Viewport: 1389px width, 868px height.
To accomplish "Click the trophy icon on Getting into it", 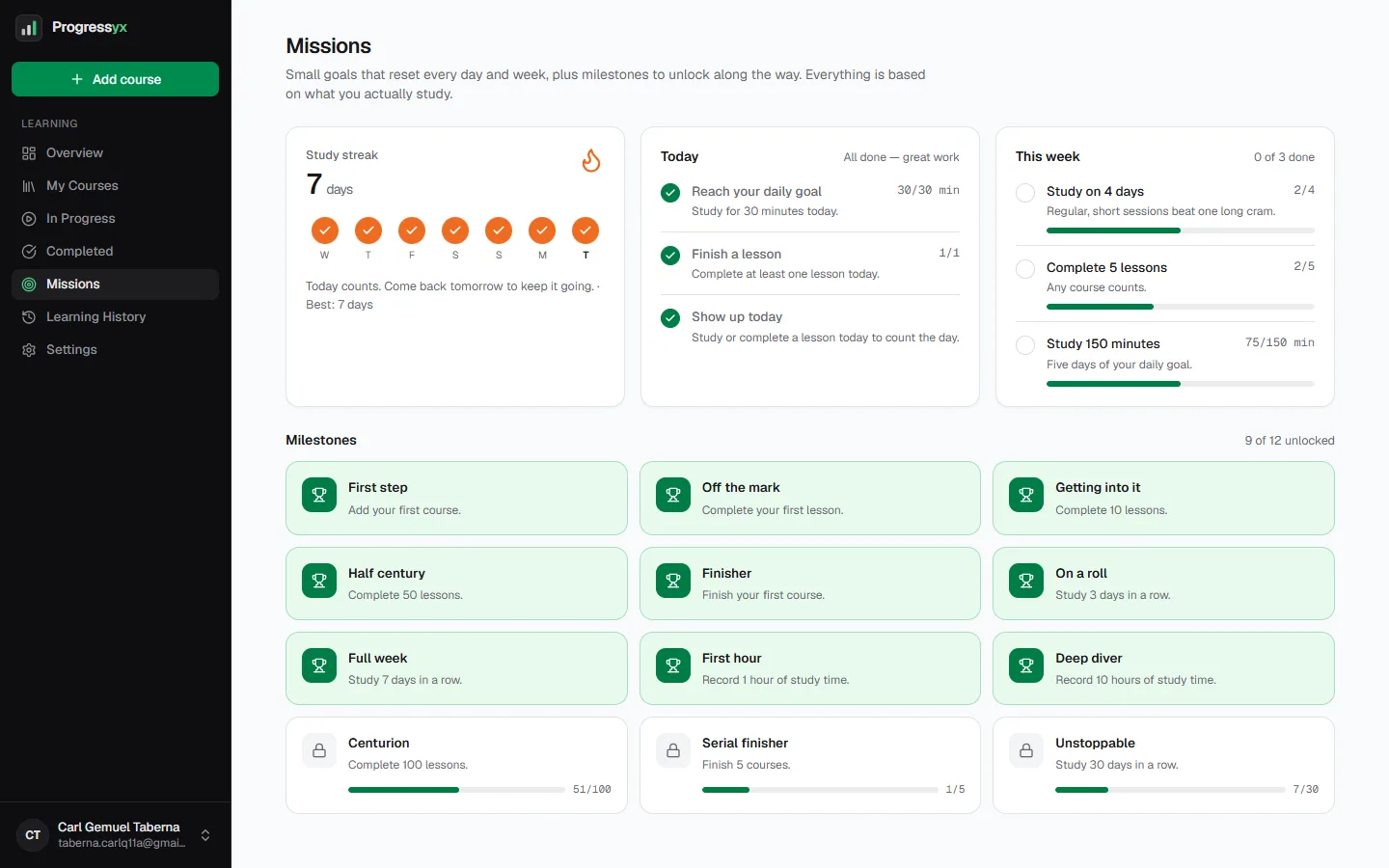I will tap(1026, 496).
